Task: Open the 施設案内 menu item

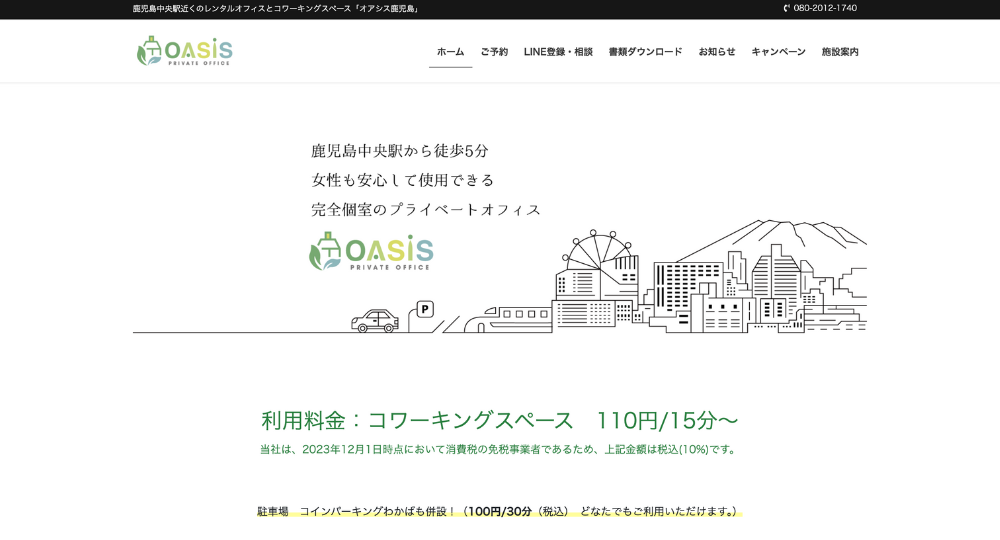Action: [840, 52]
